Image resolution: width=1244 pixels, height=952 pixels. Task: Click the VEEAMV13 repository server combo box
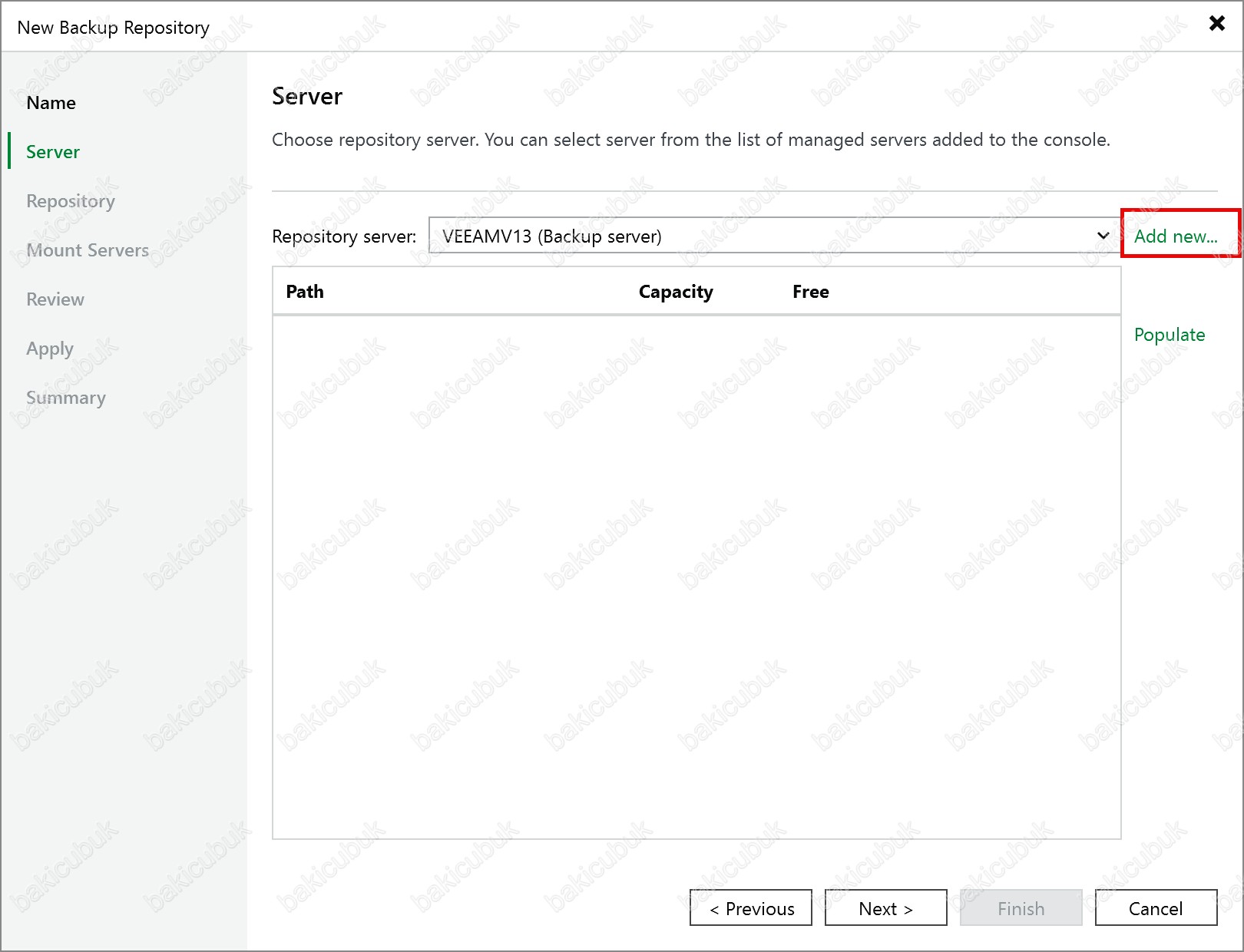click(760, 236)
